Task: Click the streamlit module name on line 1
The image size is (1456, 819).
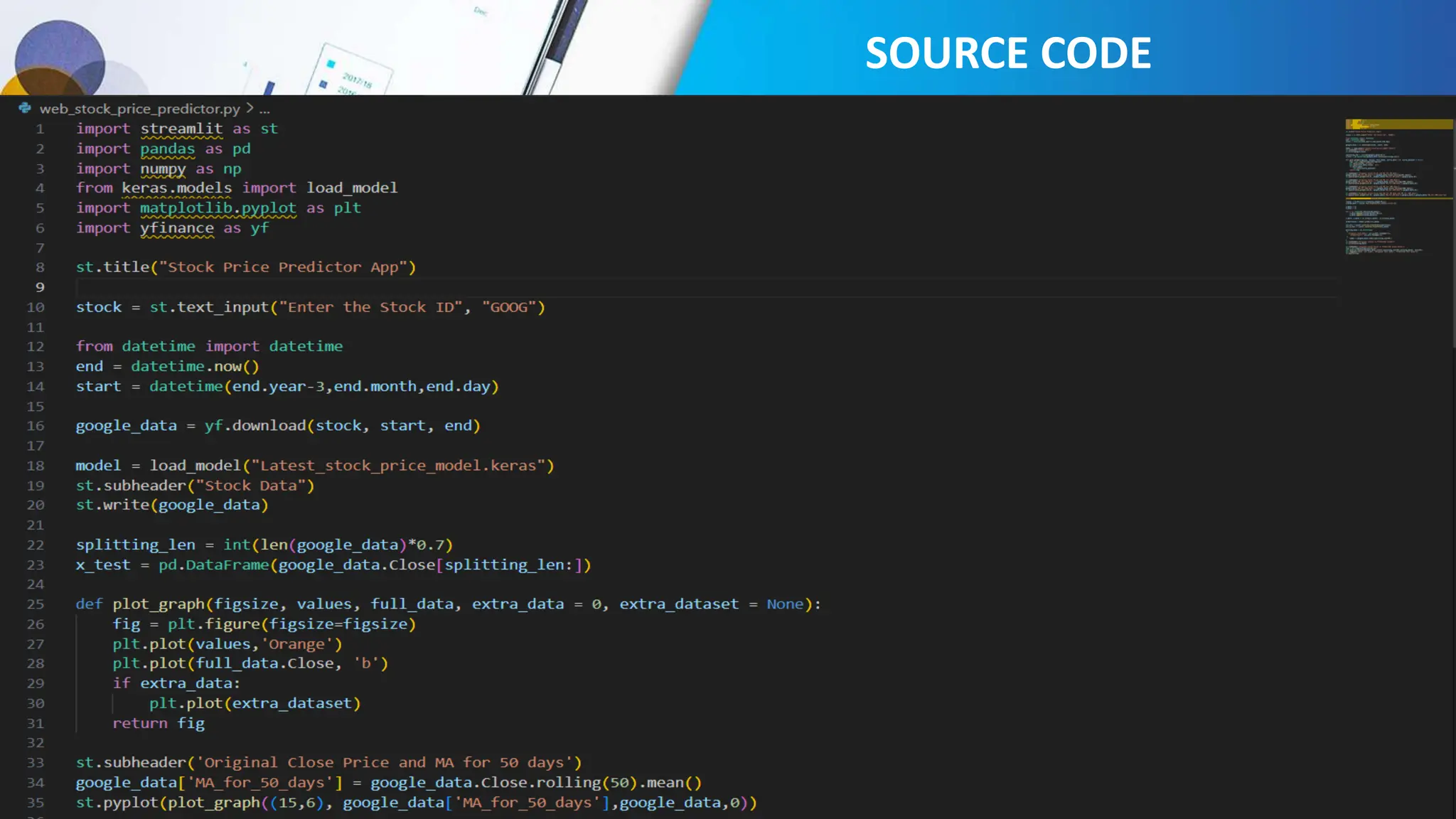Action: [x=181, y=129]
